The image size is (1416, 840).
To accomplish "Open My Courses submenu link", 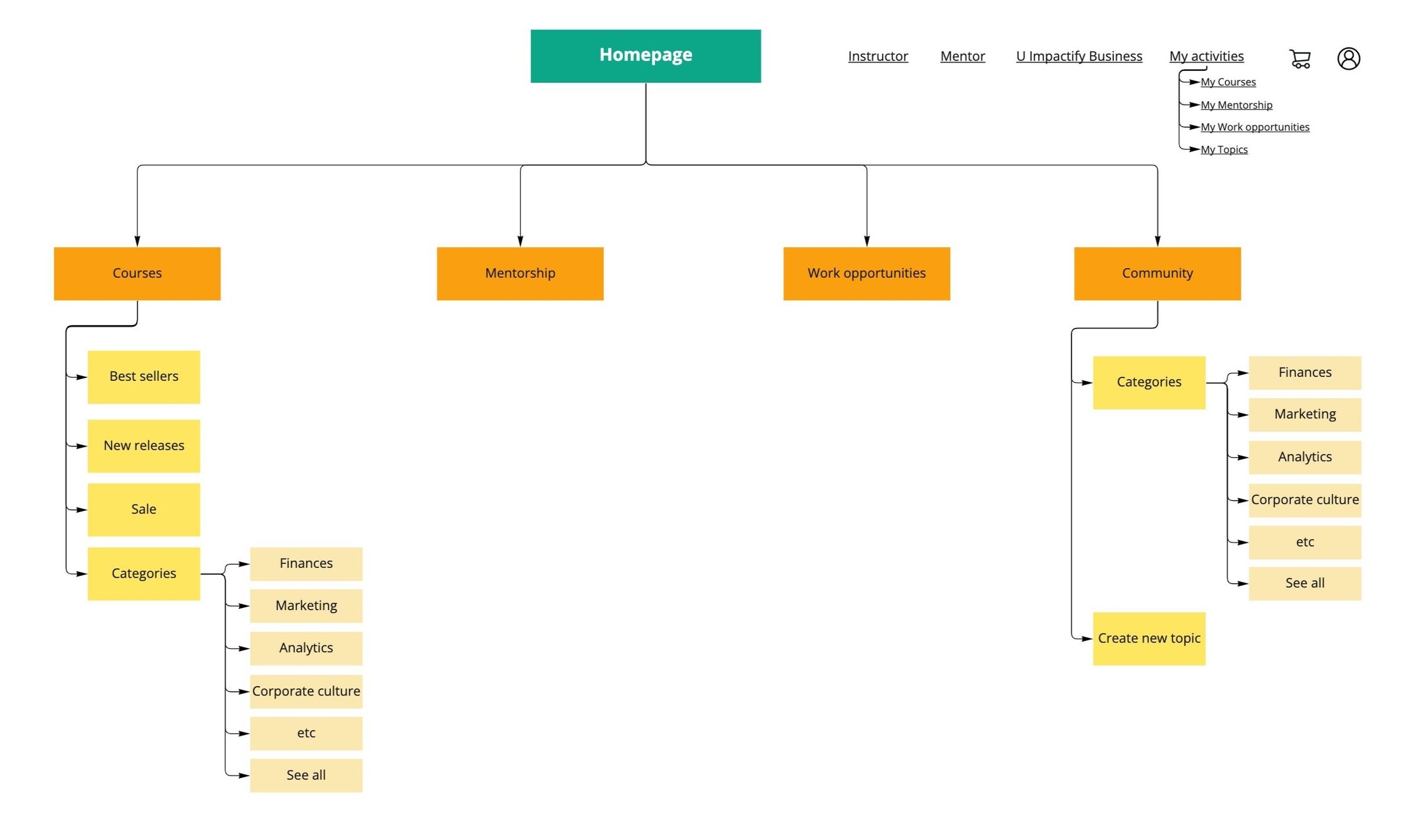I will tap(1227, 82).
